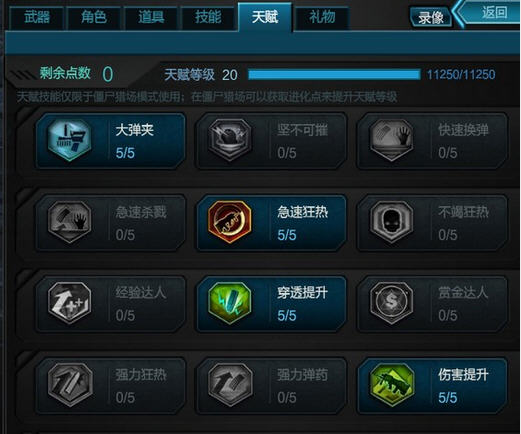Image resolution: width=521 pixels, height=434 pixels.
Task: Select the 强力狂热 talent icon
Action: (x=69, y=385)
